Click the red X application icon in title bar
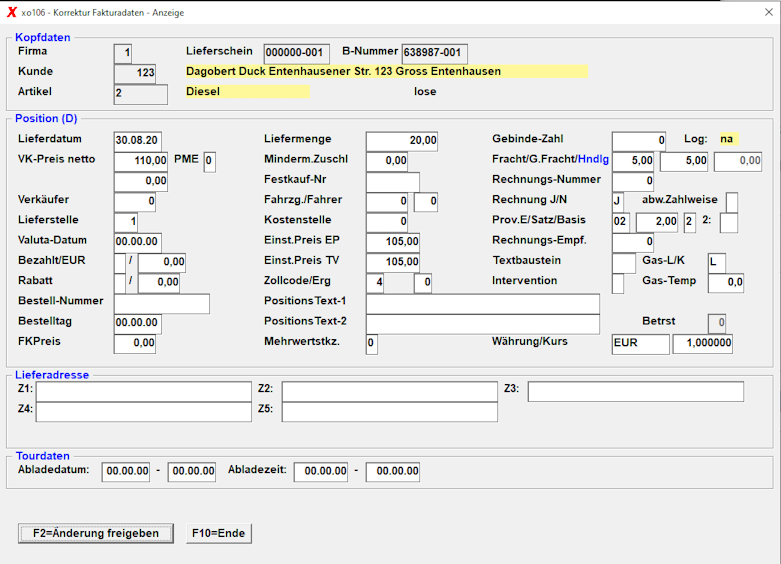The width and height of the screenshot is (781, 564). click(x=11, y=12)
